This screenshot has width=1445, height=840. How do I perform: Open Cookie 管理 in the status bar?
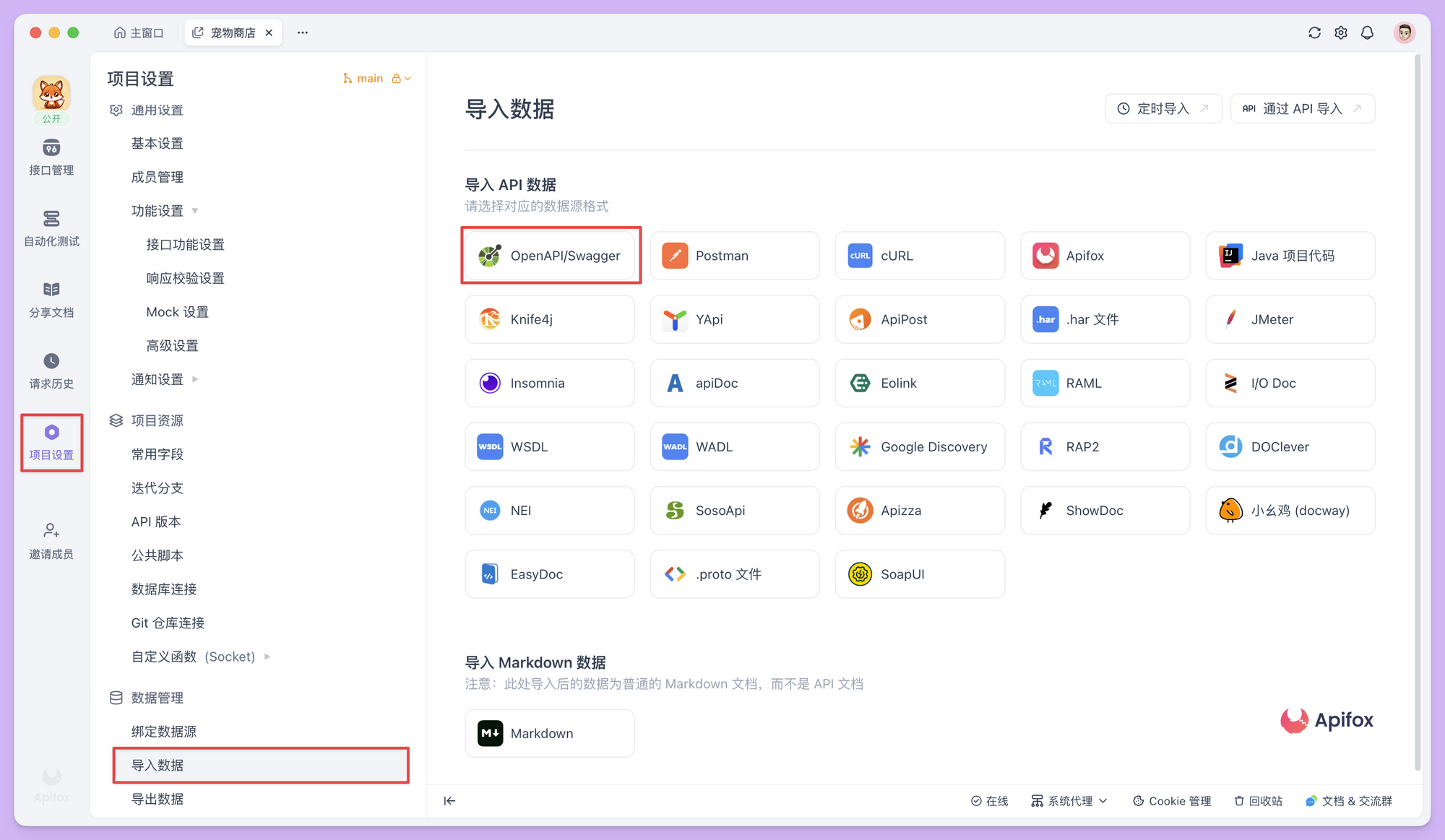tap(1172, 800)
